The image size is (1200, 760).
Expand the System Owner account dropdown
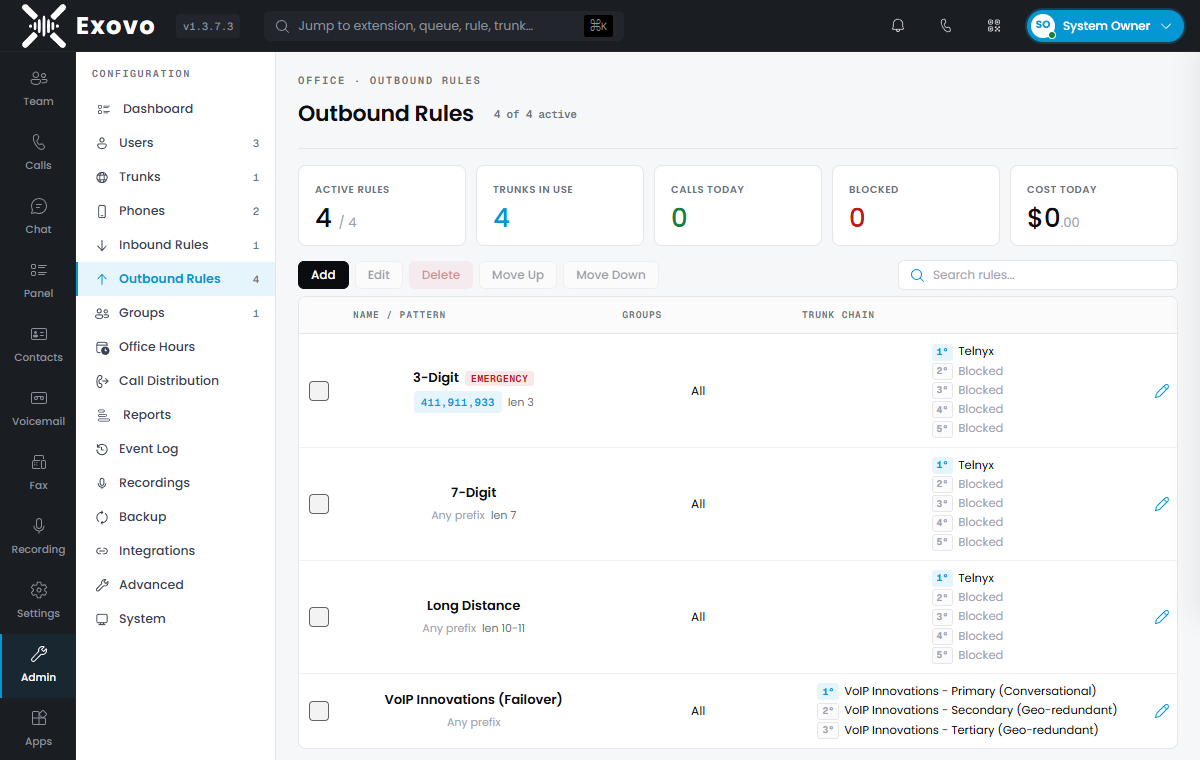pos(1106,26)
